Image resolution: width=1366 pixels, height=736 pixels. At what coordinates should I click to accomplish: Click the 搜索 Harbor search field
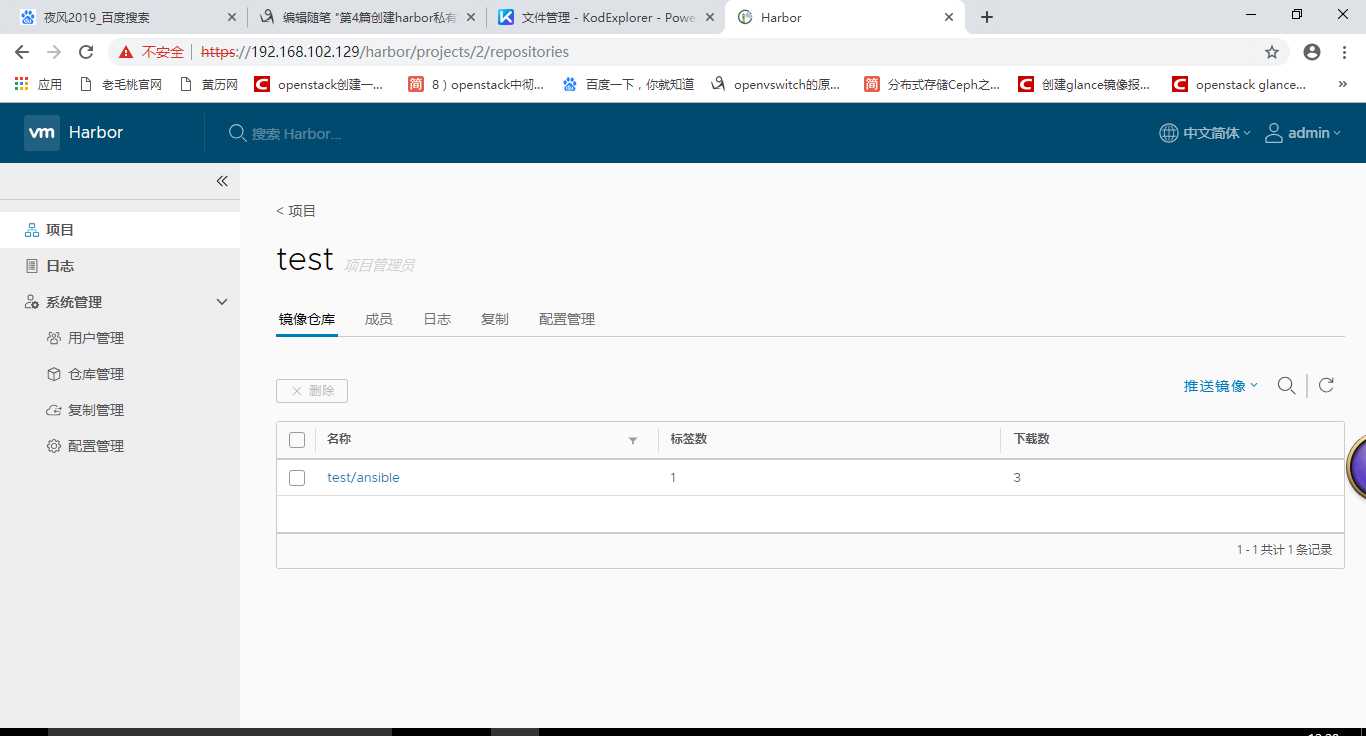(297, 133)
